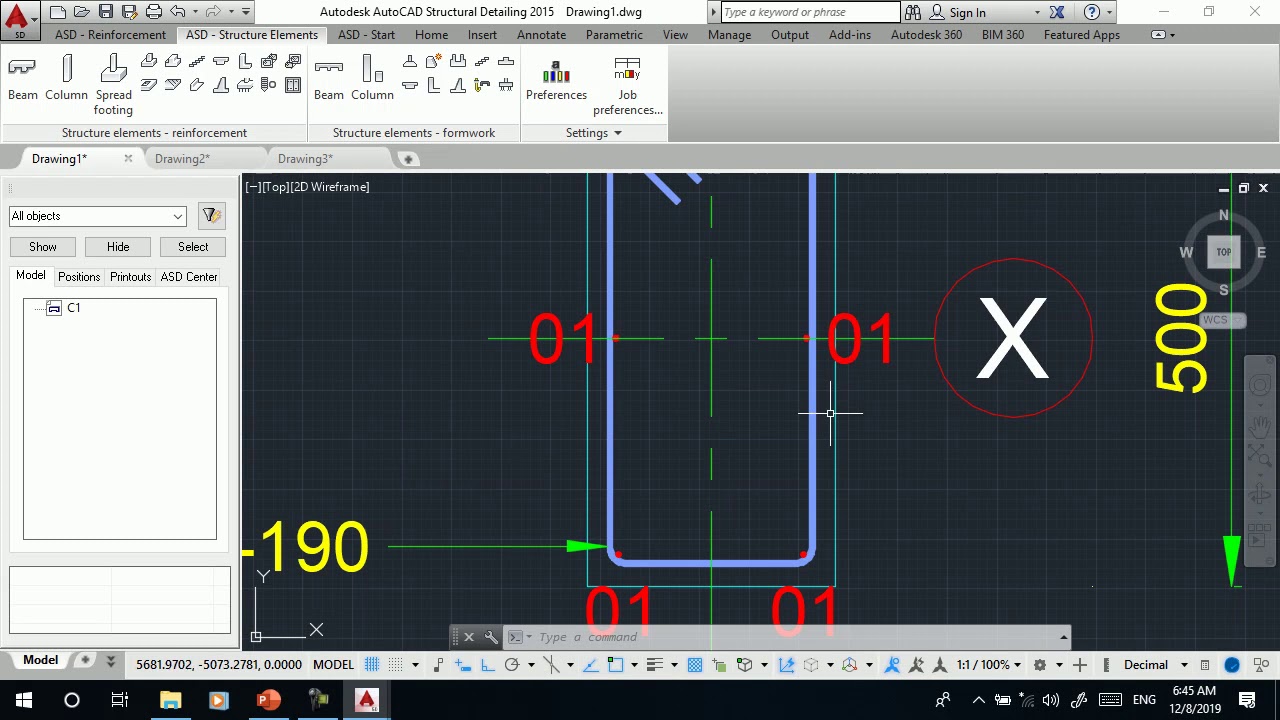Click the Save As icon
Viewport: 1280px width, 720px height.
click(130, 12)
